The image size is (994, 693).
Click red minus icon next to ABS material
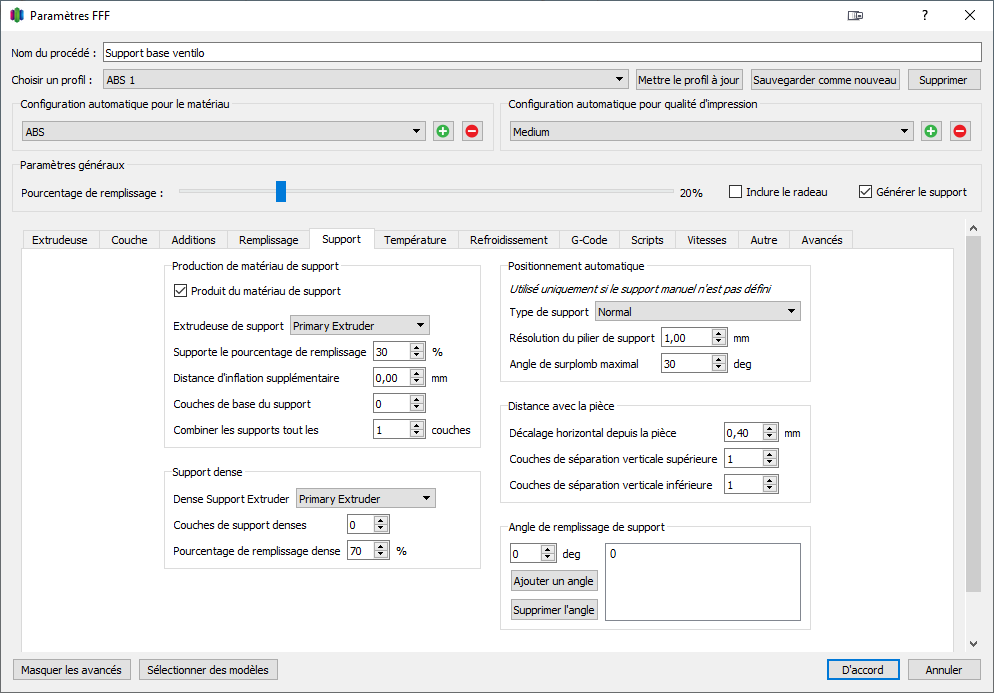tap(472, 131)
